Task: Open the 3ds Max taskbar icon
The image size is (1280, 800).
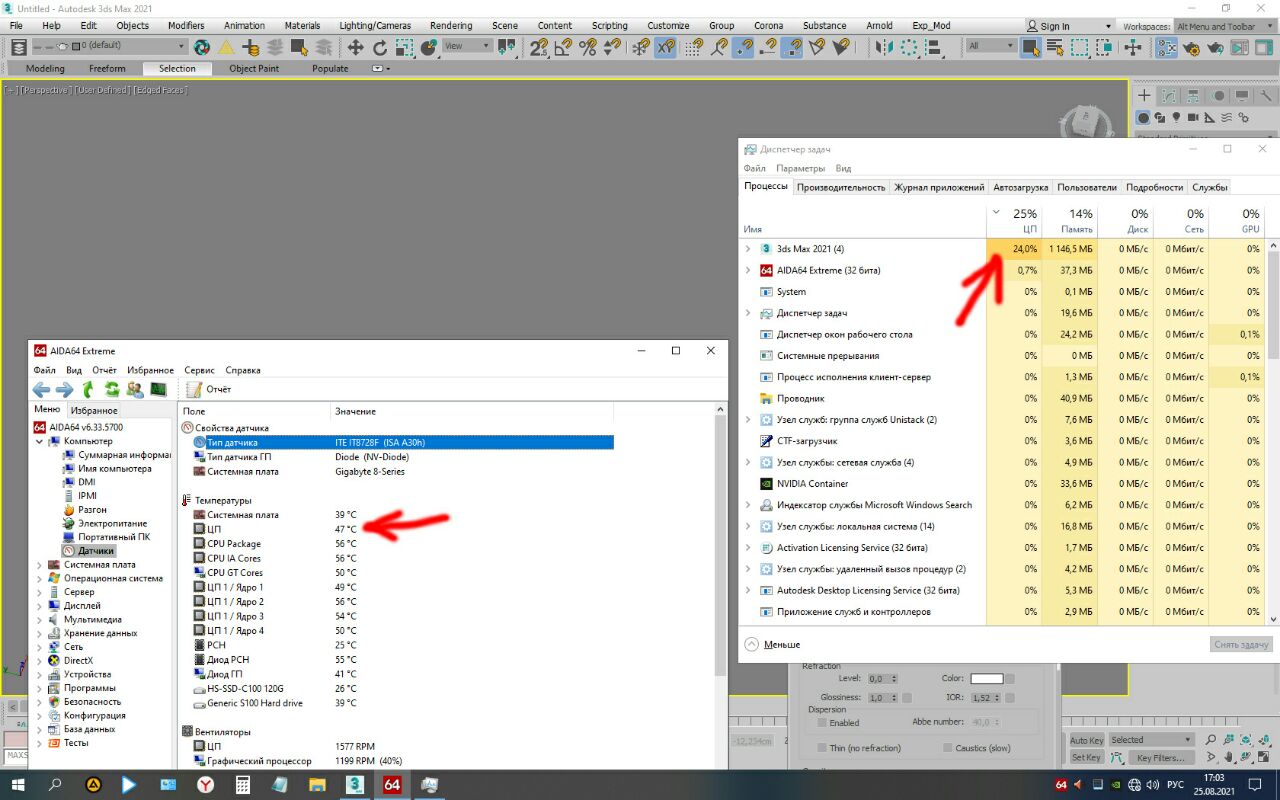Action: coord(354,785)
